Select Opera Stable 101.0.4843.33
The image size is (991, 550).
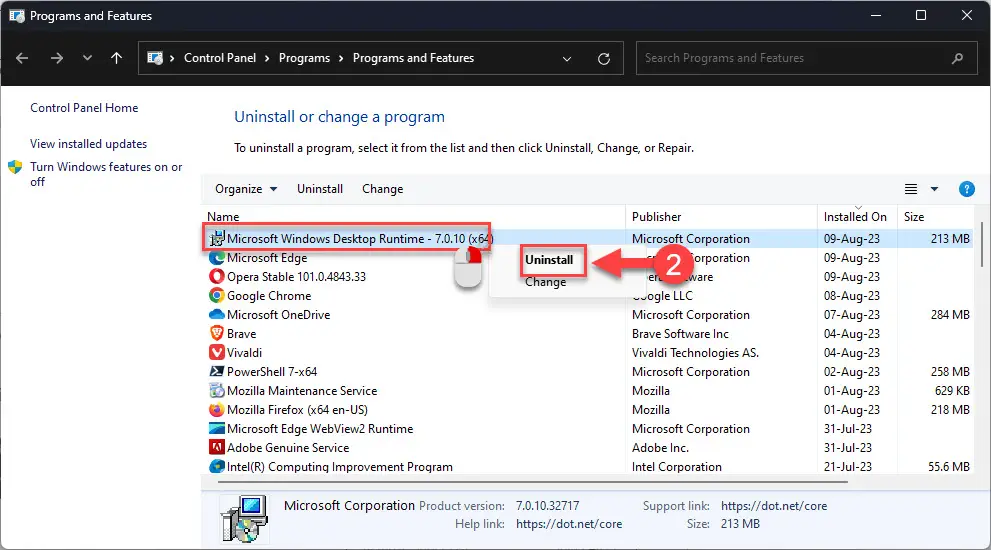click(296, 277)
